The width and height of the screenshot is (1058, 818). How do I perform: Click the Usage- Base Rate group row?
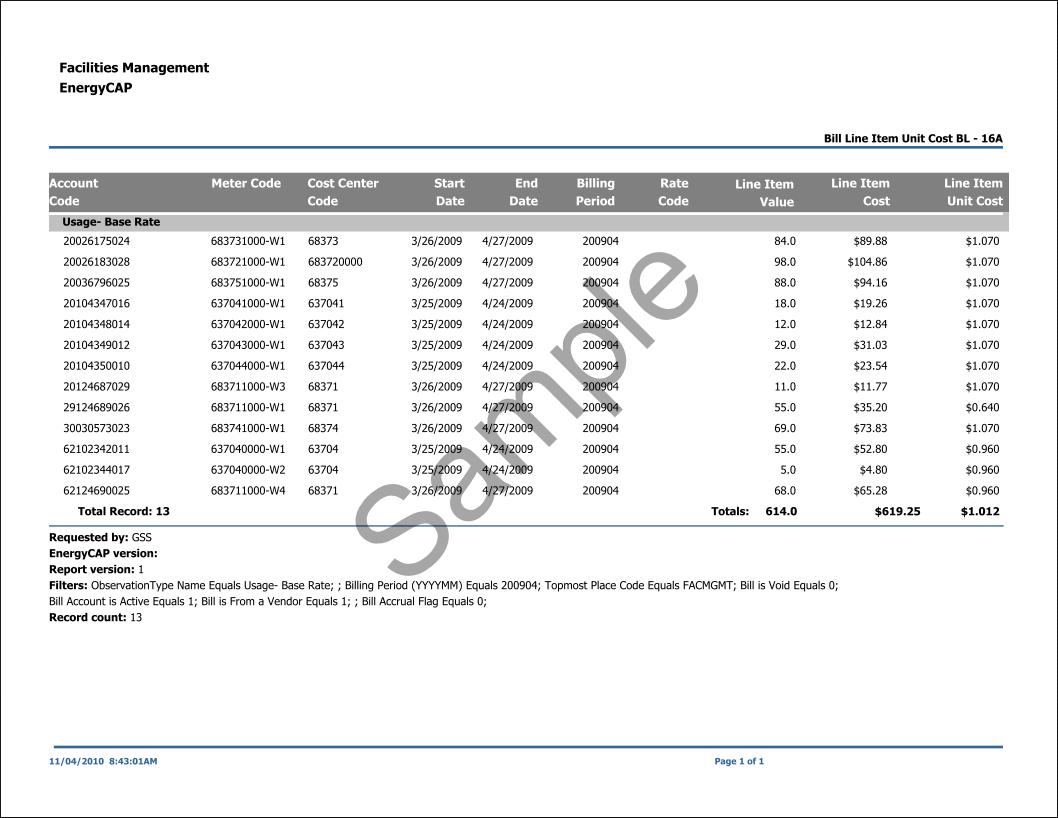click(x=111, y=222)
